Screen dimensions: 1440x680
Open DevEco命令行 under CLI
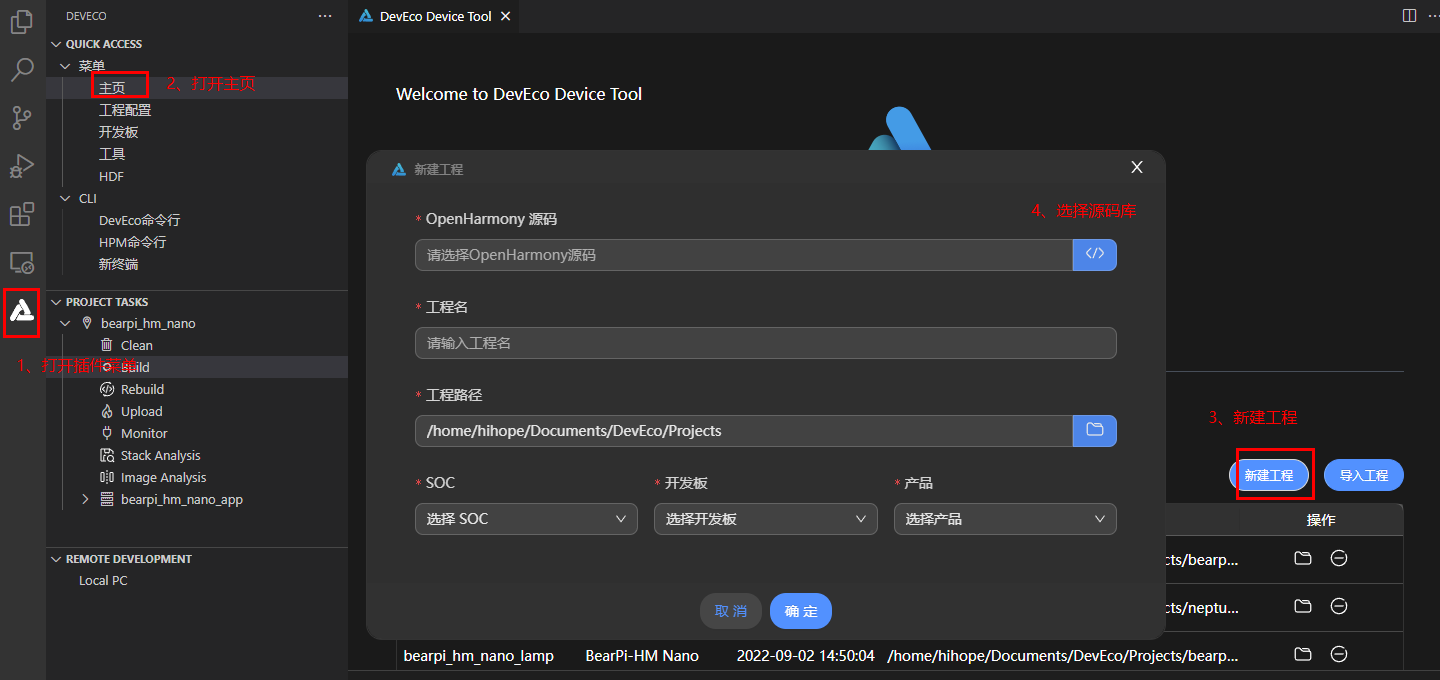click(x=139, y=220)
